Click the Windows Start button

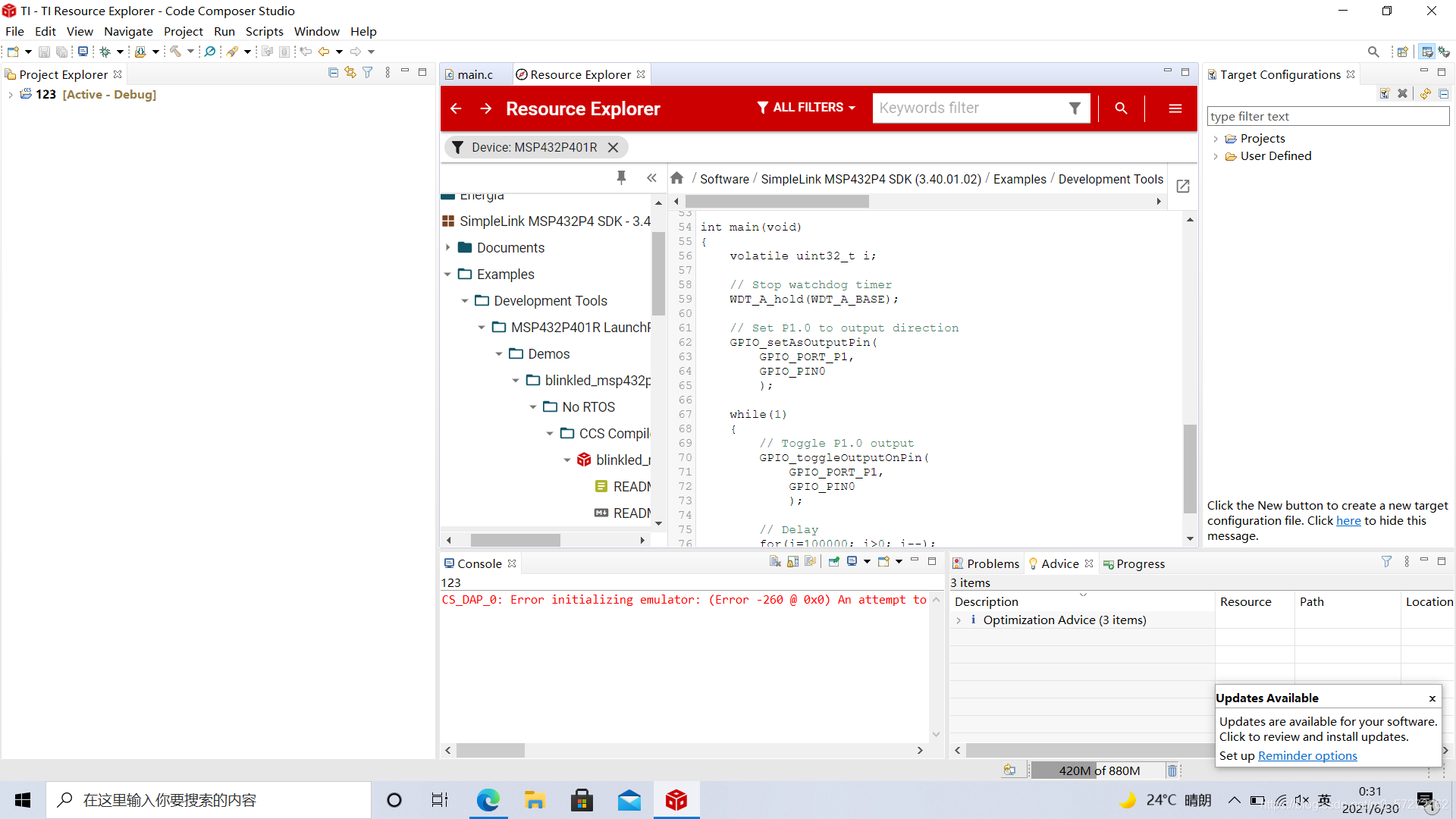click(23, 800)
